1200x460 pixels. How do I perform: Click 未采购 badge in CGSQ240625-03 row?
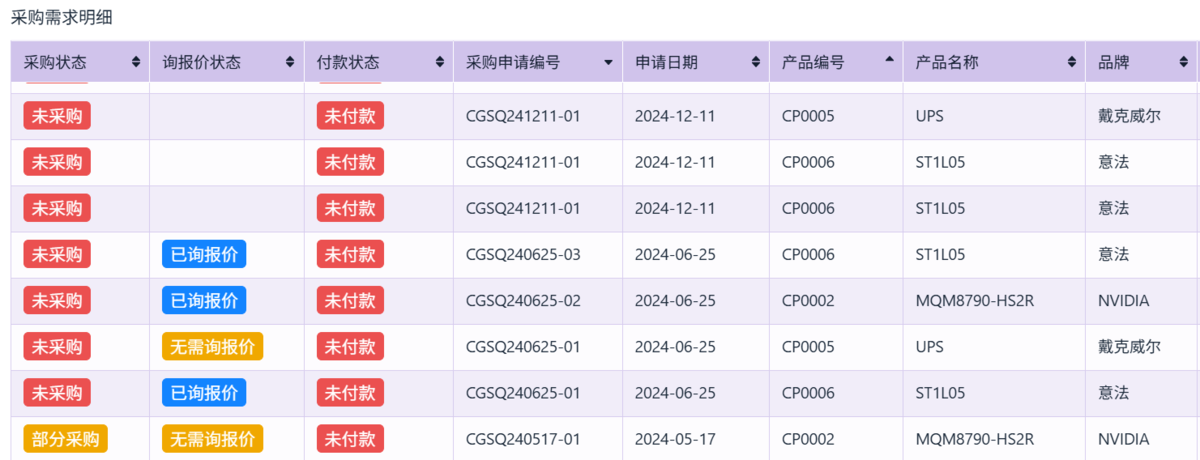pyautogui.click(x=57, y=255)
